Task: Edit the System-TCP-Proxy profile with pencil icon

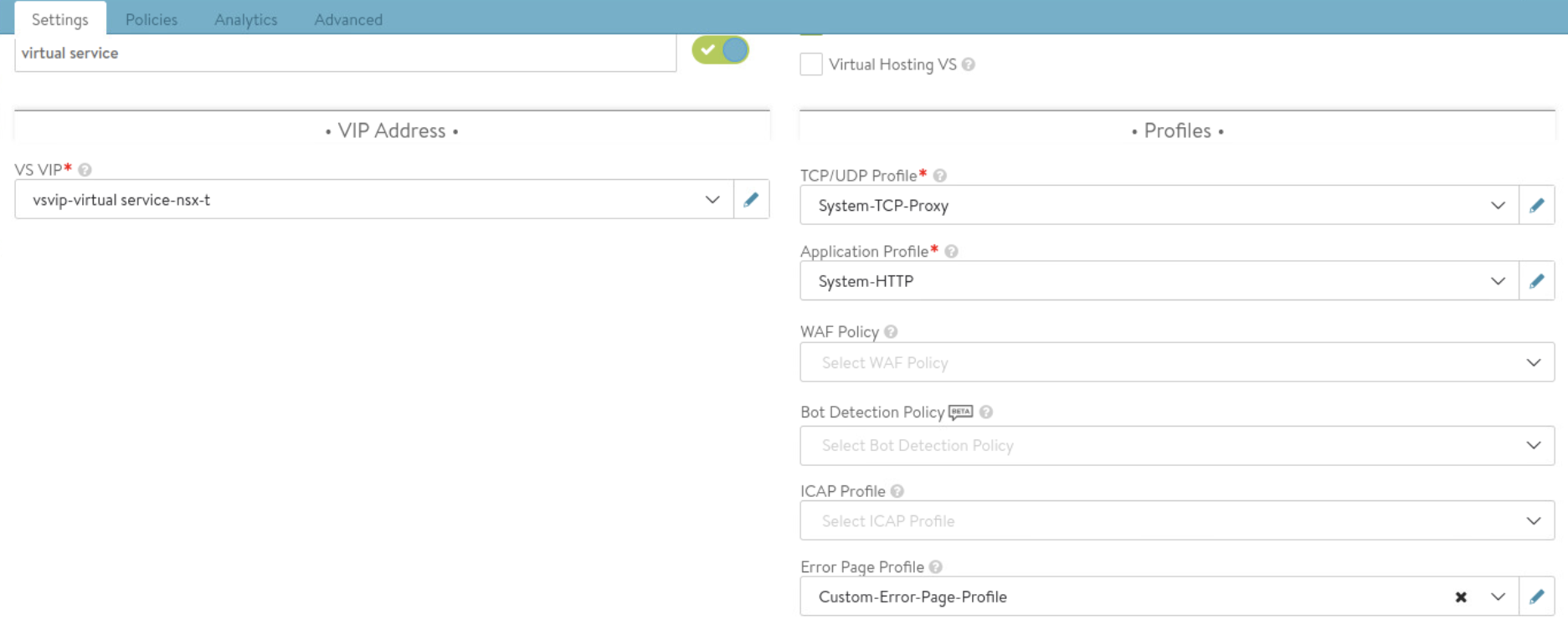Action: 1536,205
